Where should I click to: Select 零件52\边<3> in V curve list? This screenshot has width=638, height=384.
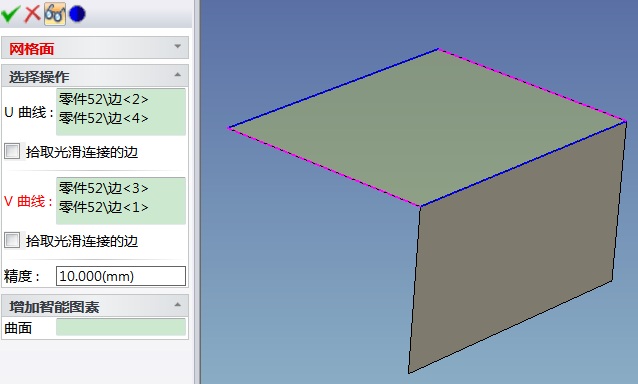pos(104,188)
